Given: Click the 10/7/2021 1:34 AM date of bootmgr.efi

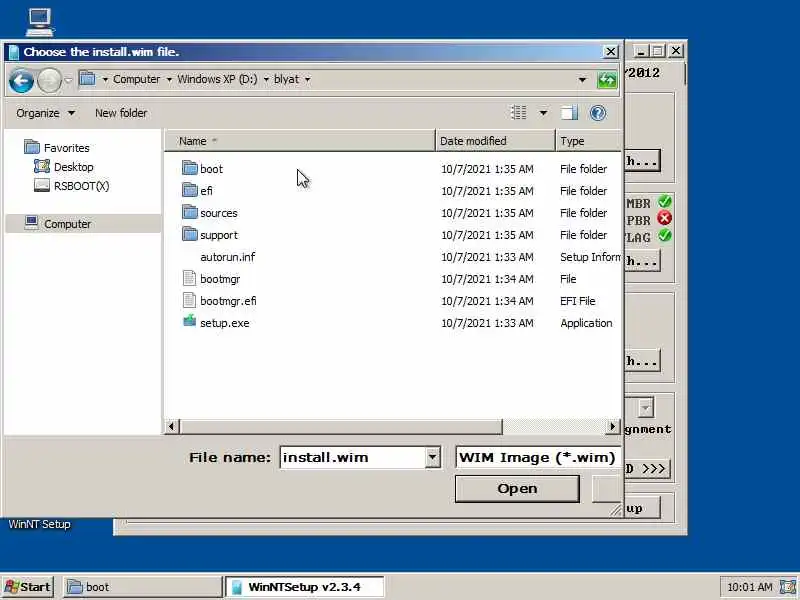Looking at the screenshot, I should 487,301.
